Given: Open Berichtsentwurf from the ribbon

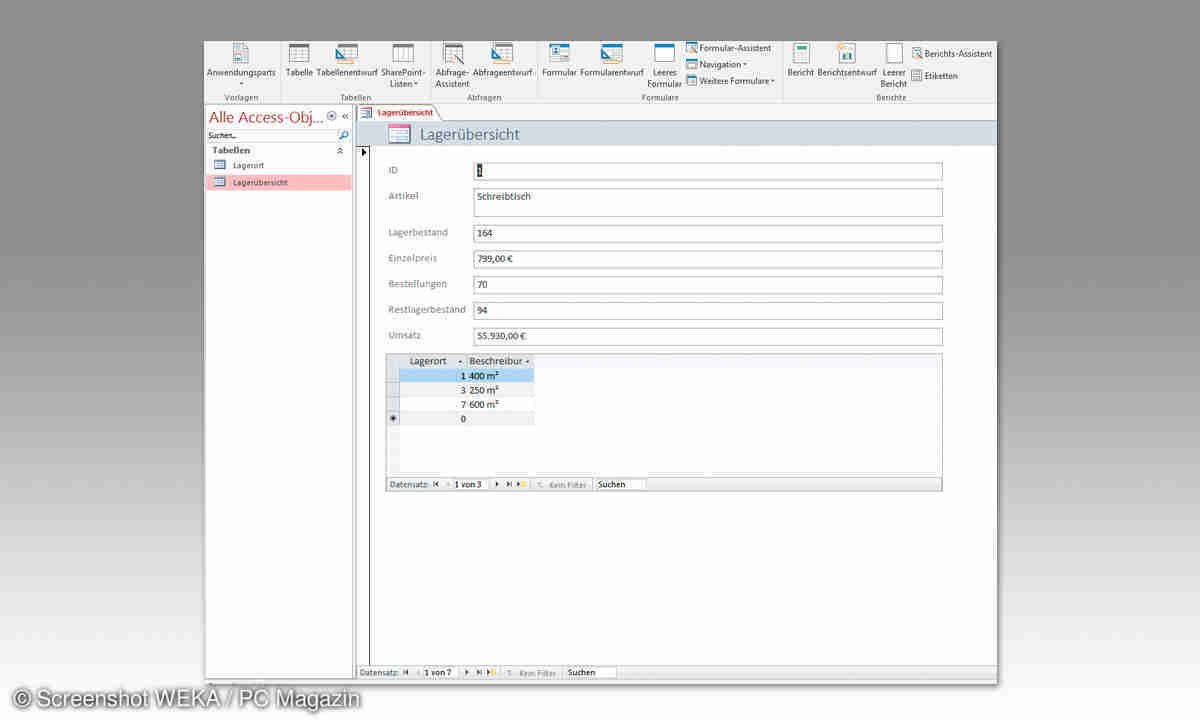Looking at the screenshot, I should 846,55.
